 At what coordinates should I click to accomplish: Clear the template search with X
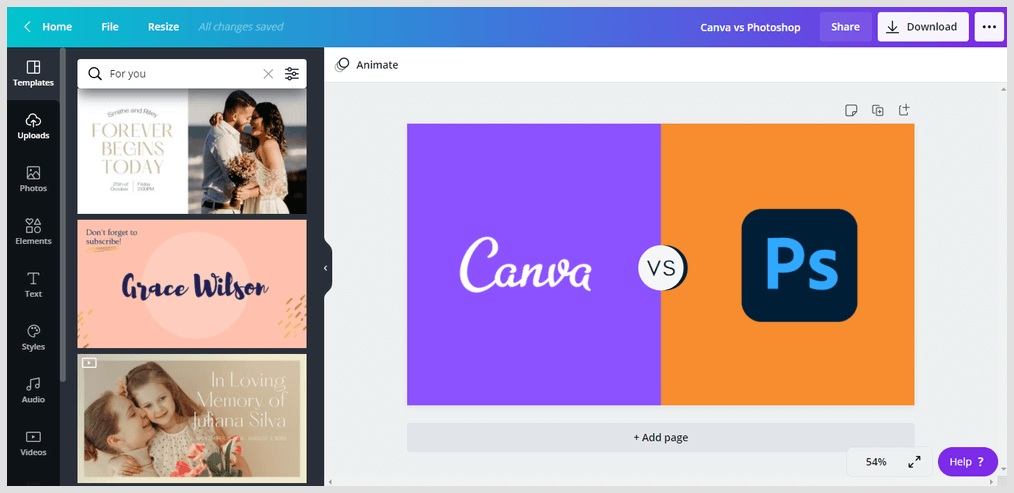(x=268, y=74)
